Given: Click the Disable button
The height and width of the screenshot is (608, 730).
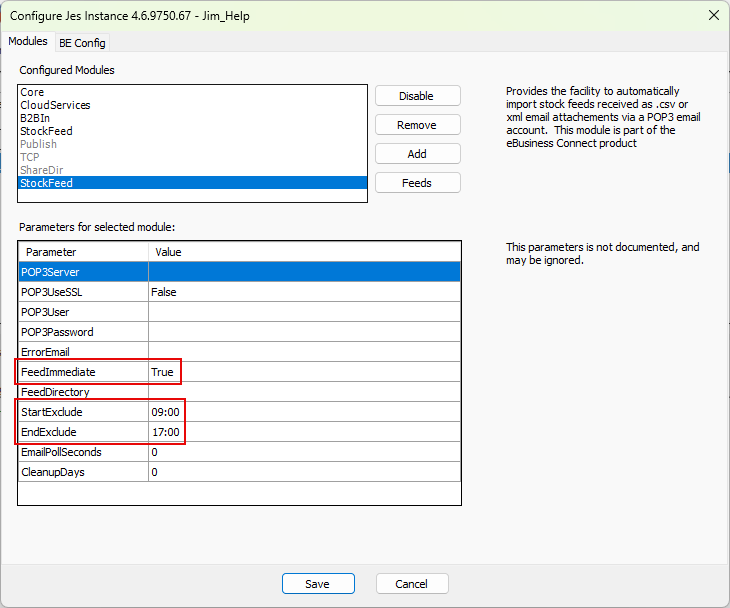Looking at the screenshot, I should [x=418, y=96].
